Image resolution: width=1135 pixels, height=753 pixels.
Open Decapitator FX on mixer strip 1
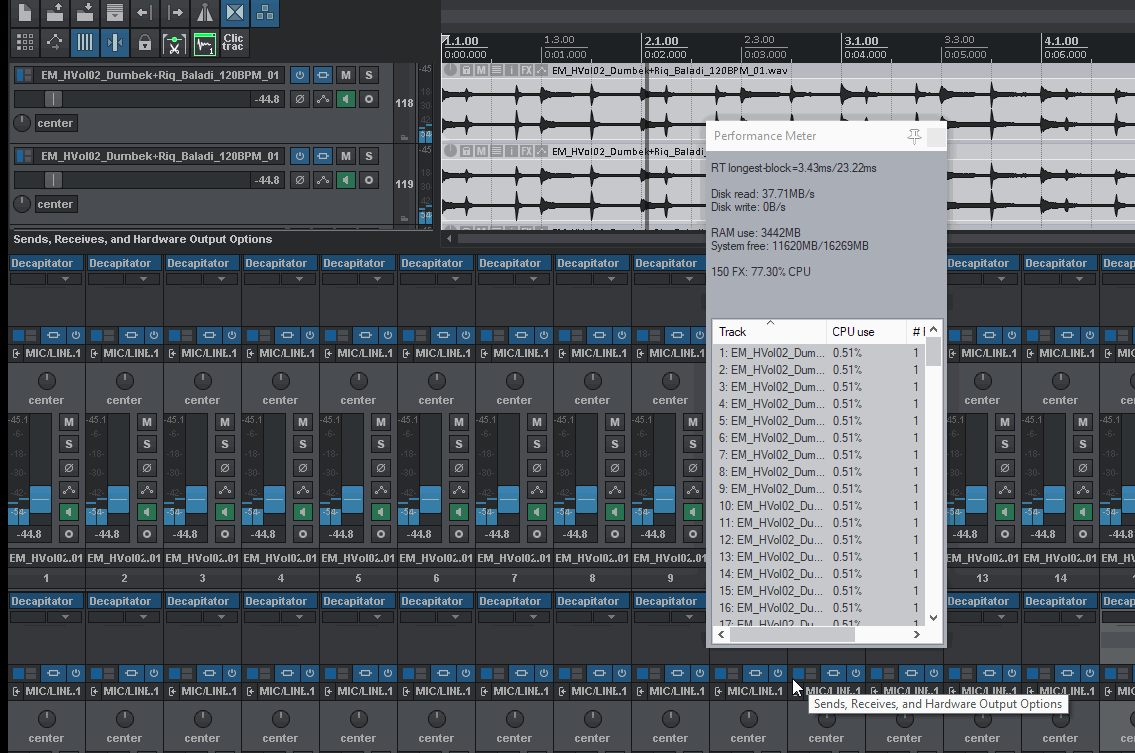pyautogui.click(x=46, y=263)
